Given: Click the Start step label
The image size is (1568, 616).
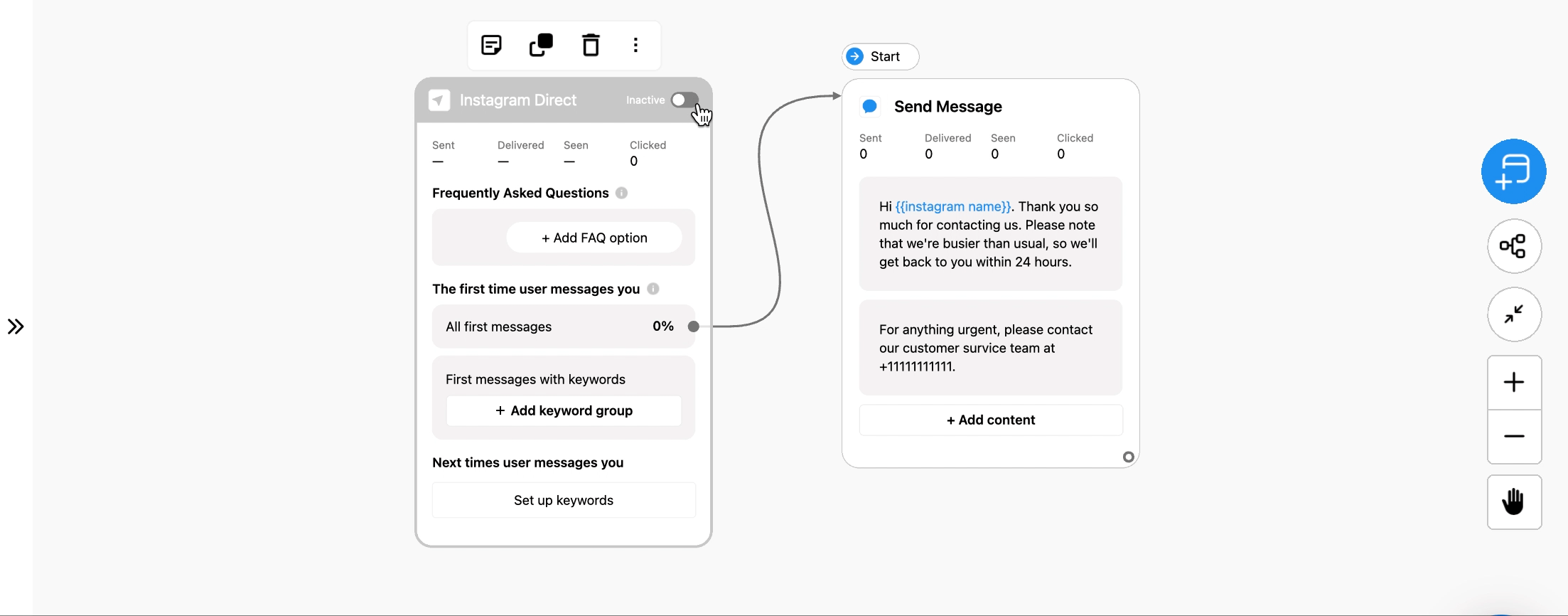Looking at the screenshot, I should click(885, 56).
